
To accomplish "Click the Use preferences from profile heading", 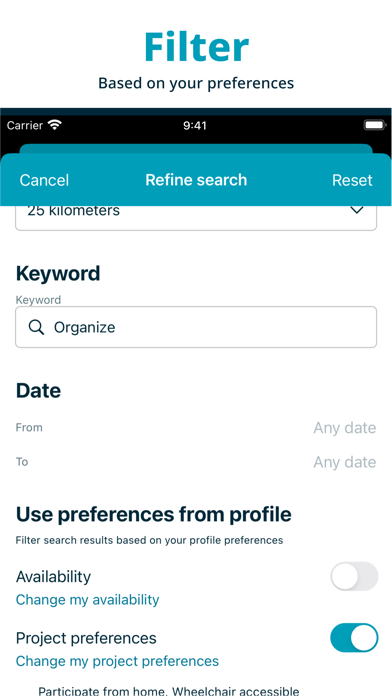I will (x=154, y=514).
